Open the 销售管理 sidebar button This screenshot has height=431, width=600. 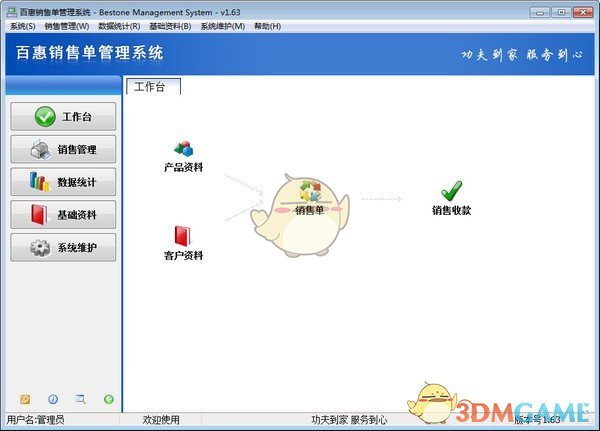[63, 149]
